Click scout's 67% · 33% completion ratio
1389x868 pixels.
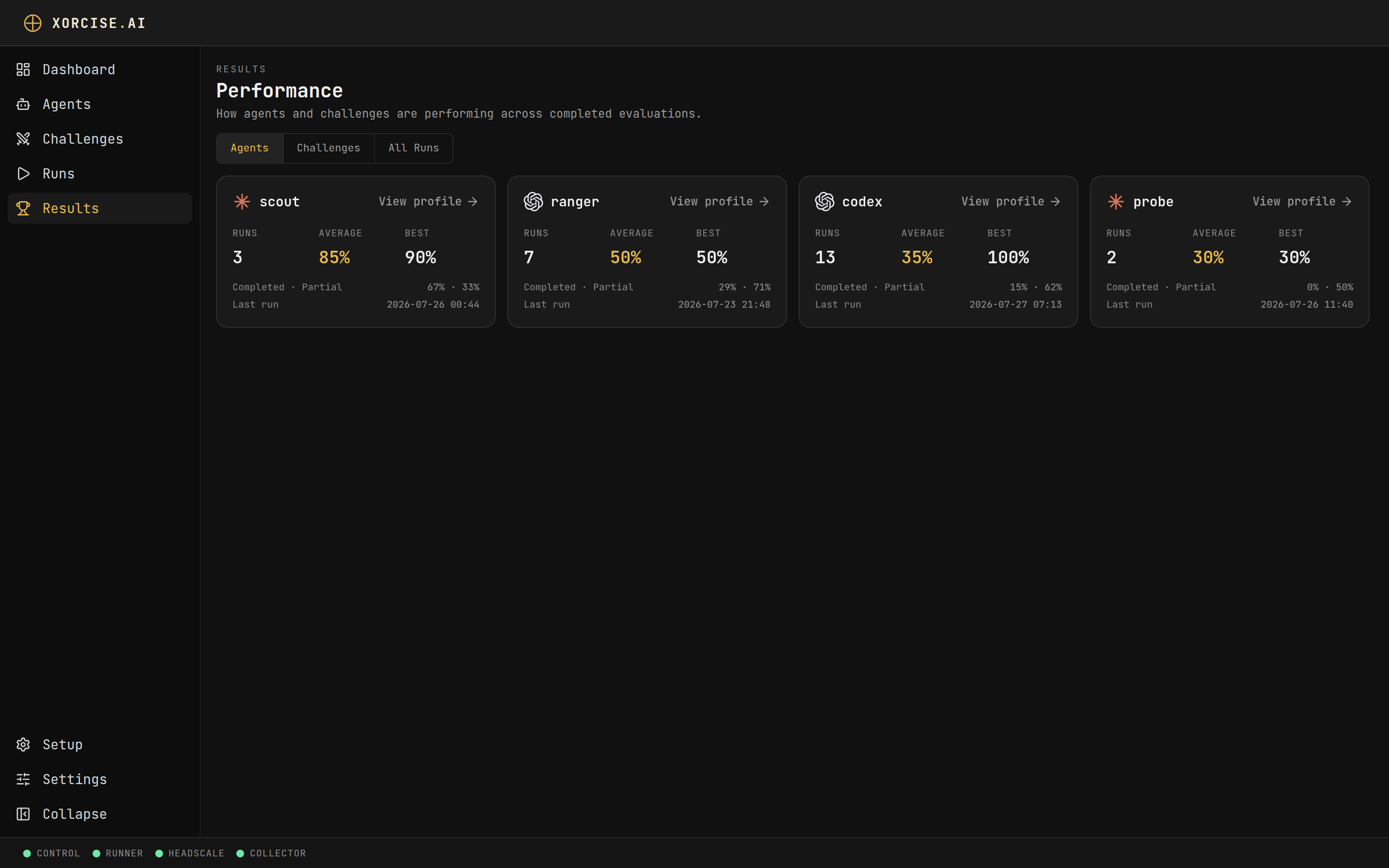pos(453,287)
